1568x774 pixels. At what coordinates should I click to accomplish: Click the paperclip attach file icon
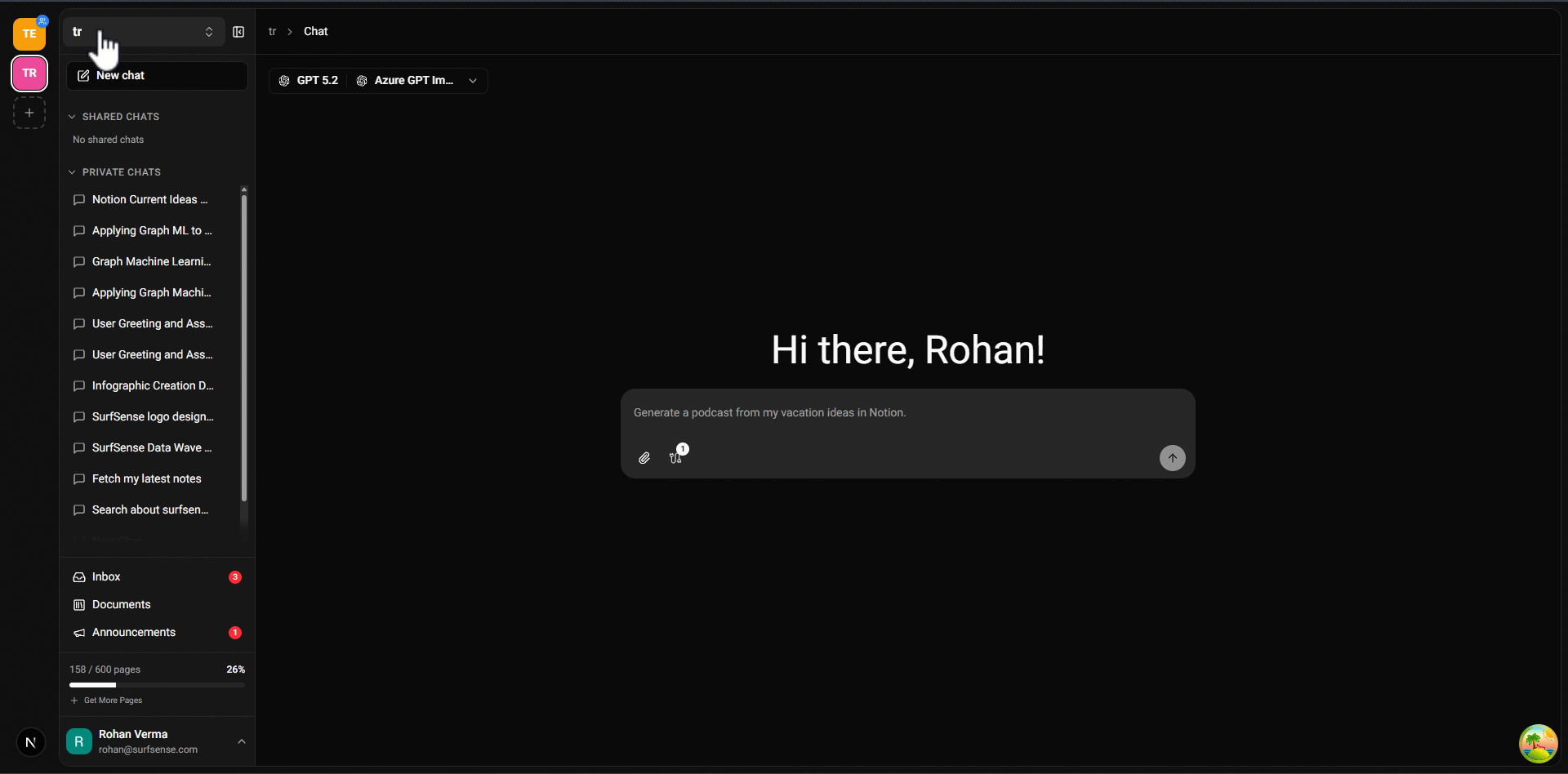[x=644, y=458]
